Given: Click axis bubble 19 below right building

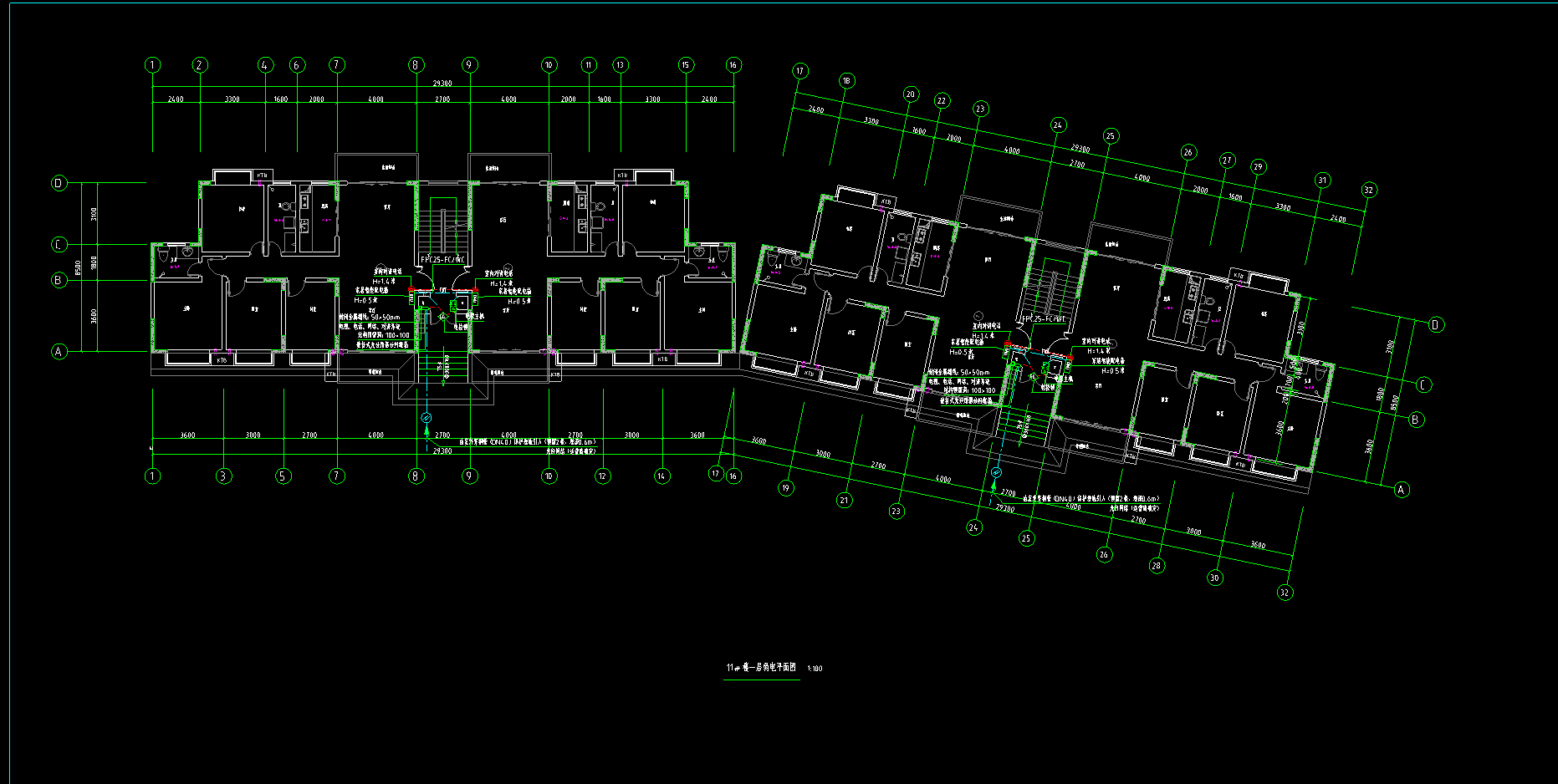Looking at the screenshot, I should click(x=785, y=488).
